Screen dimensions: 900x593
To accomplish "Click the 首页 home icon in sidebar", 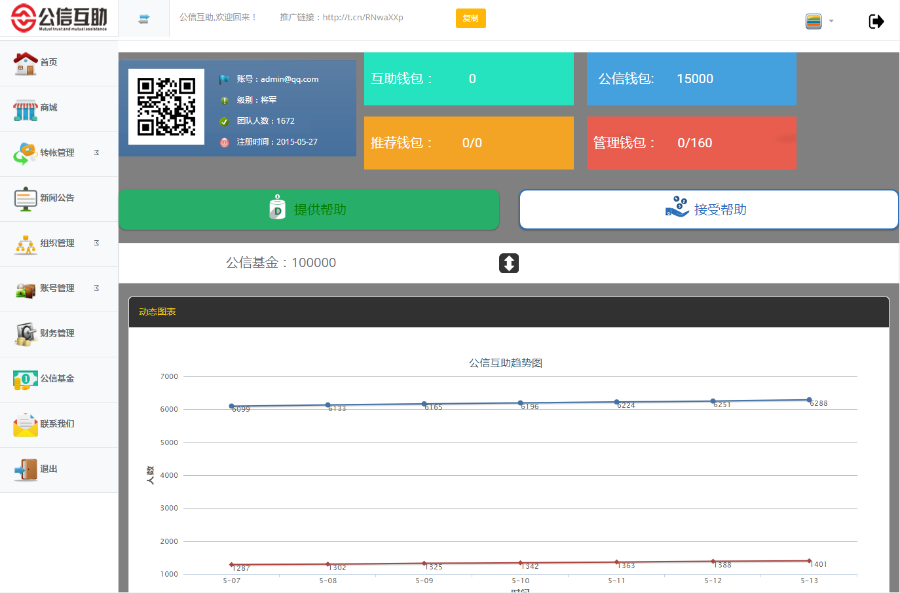I will 25,63.
